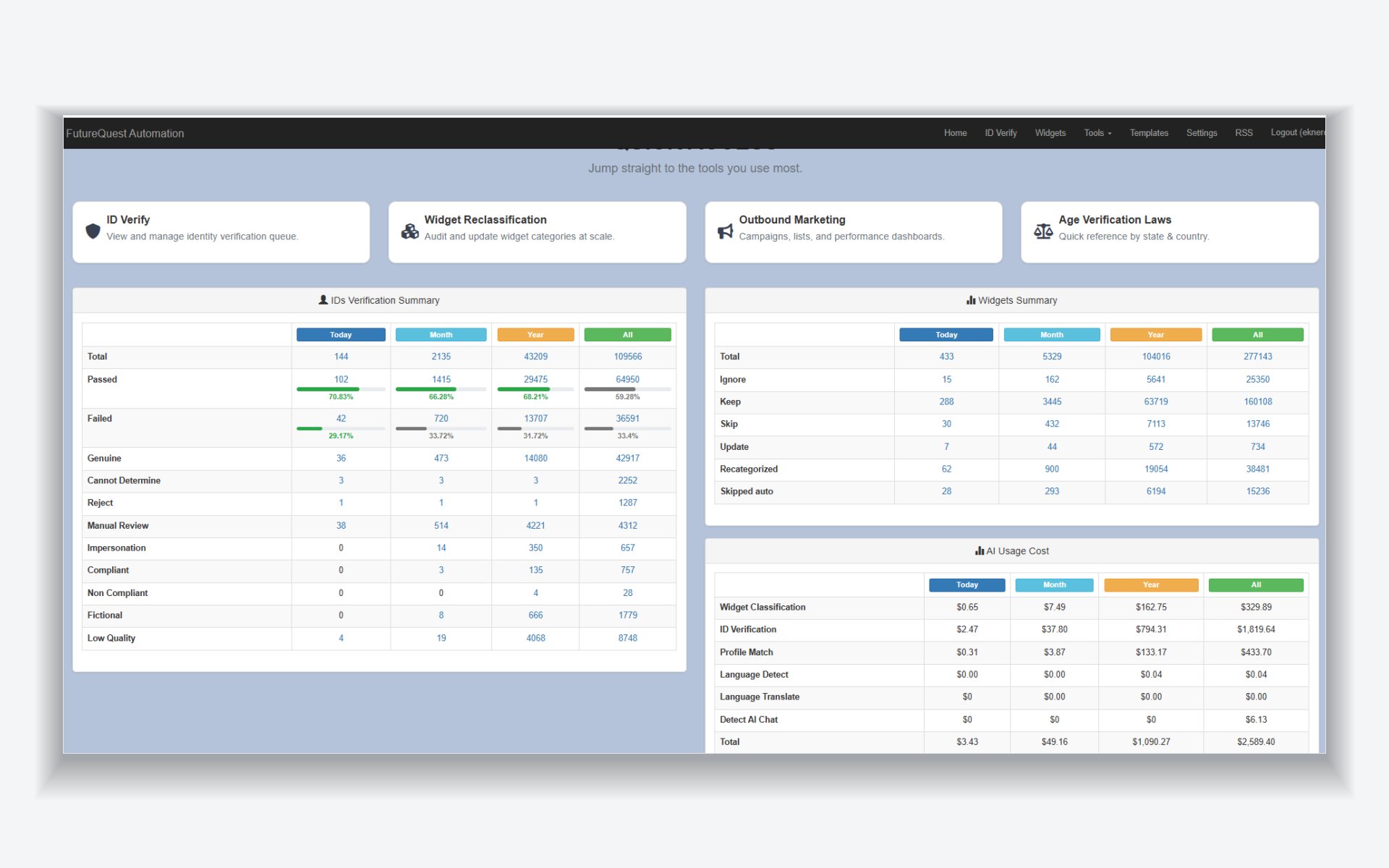Open Widgets in the top navigation
This screenshot has width=1389, height=868.
pyautogui.click(x=1050, y=133)
